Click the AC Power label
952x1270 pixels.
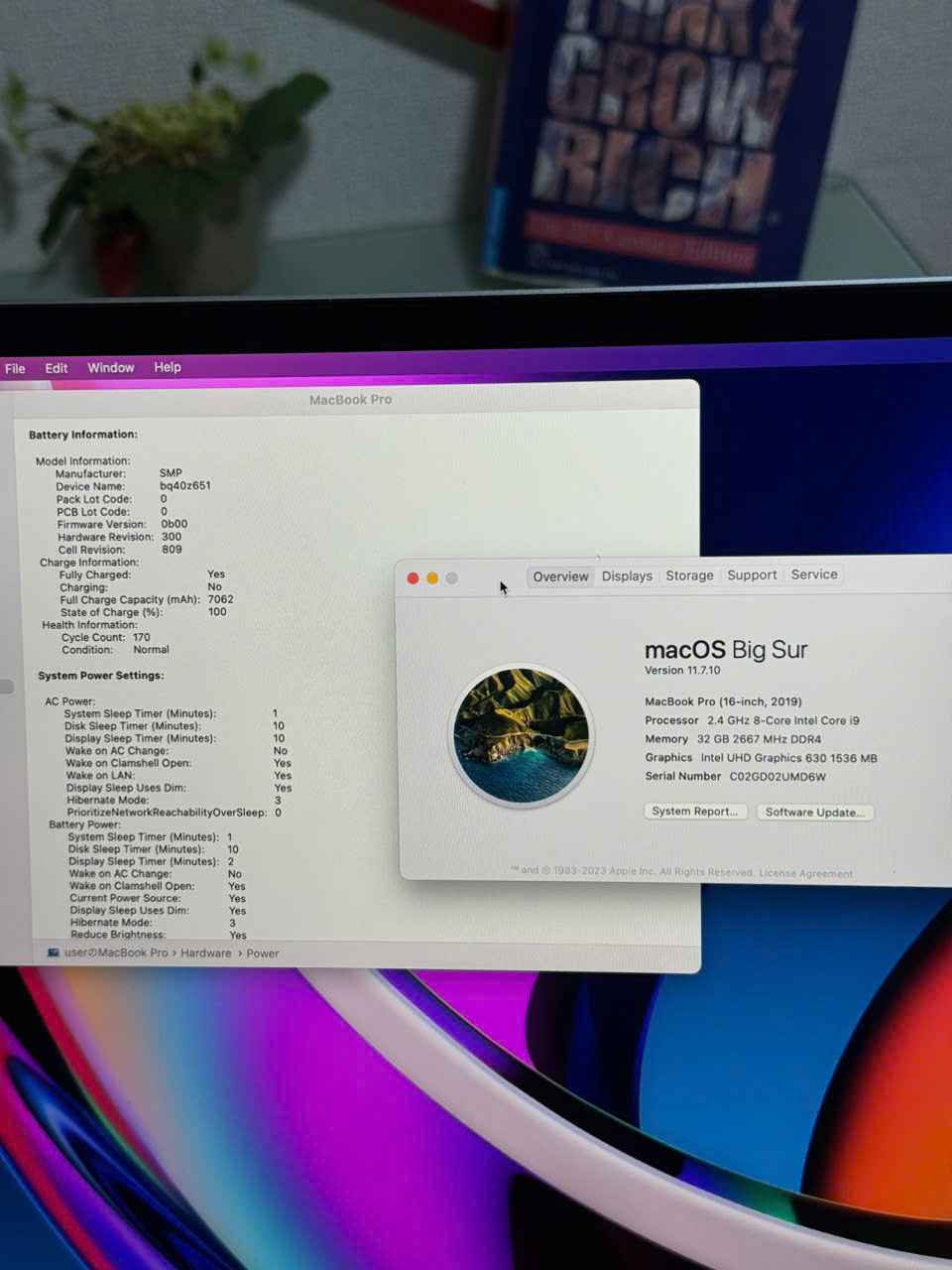(69, 701)
